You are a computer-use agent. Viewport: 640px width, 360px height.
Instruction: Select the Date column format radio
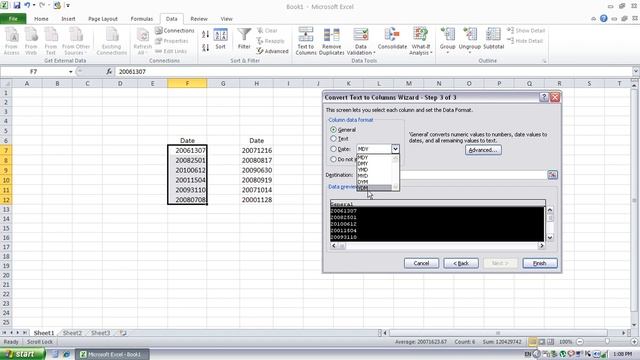[x=333, y=149]
